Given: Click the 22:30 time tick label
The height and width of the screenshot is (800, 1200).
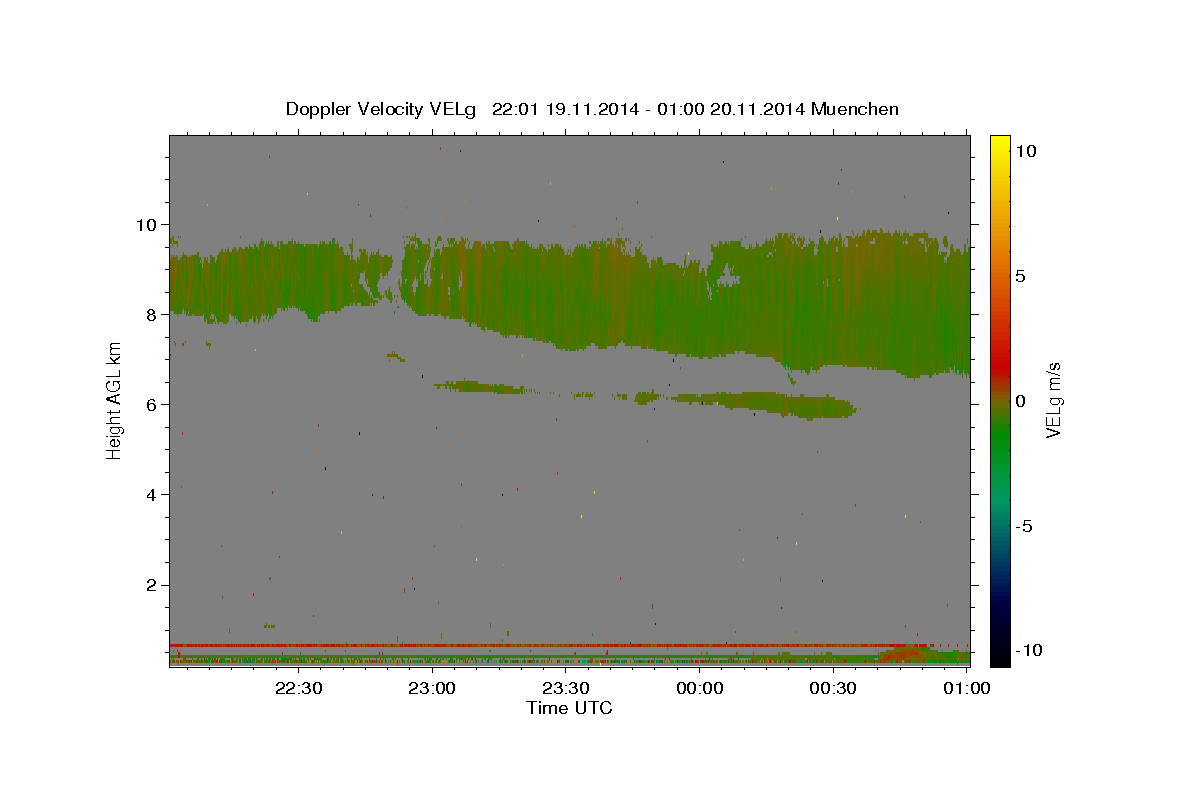Looking at the screenshot, I should [298, 688].
